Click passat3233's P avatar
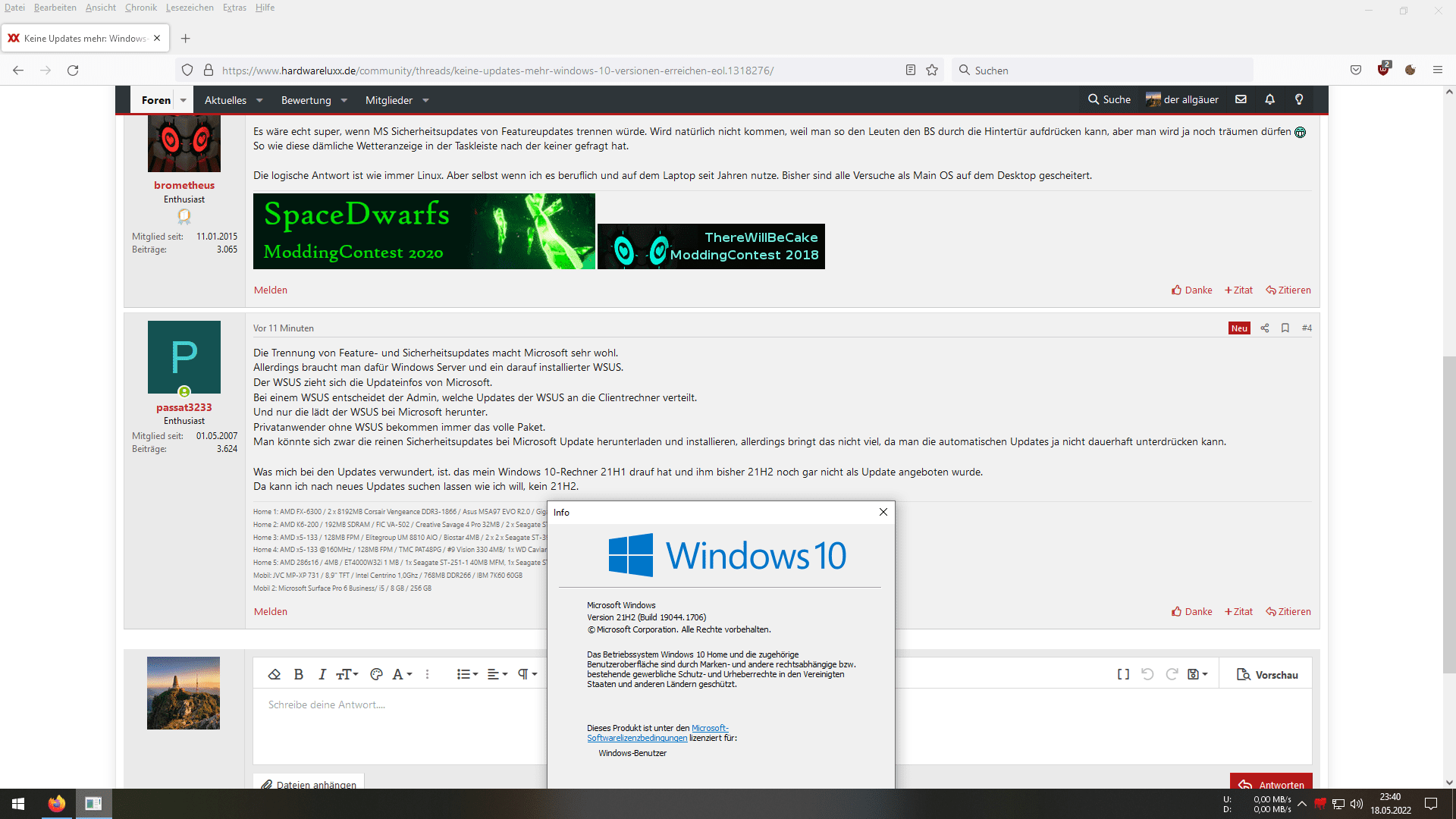Image resolution: width=1456 pixels, height=819 pixels. [184, 356]
